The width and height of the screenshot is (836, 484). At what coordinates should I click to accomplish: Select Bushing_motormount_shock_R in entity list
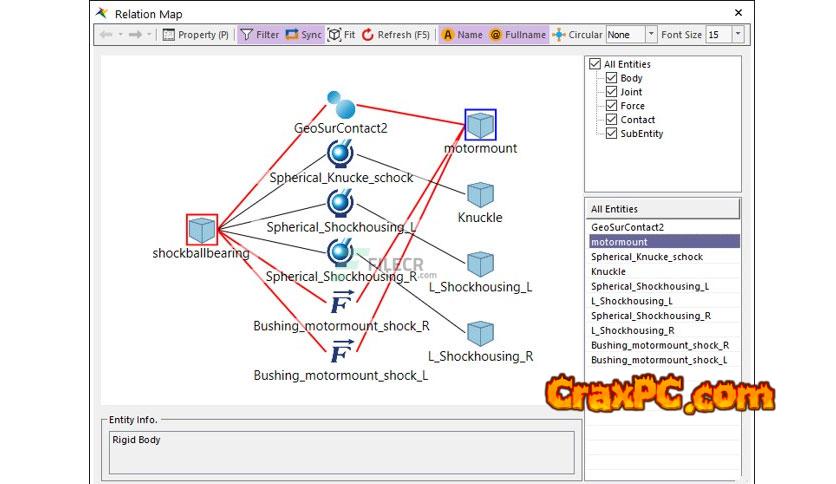[x=664, y=345]
